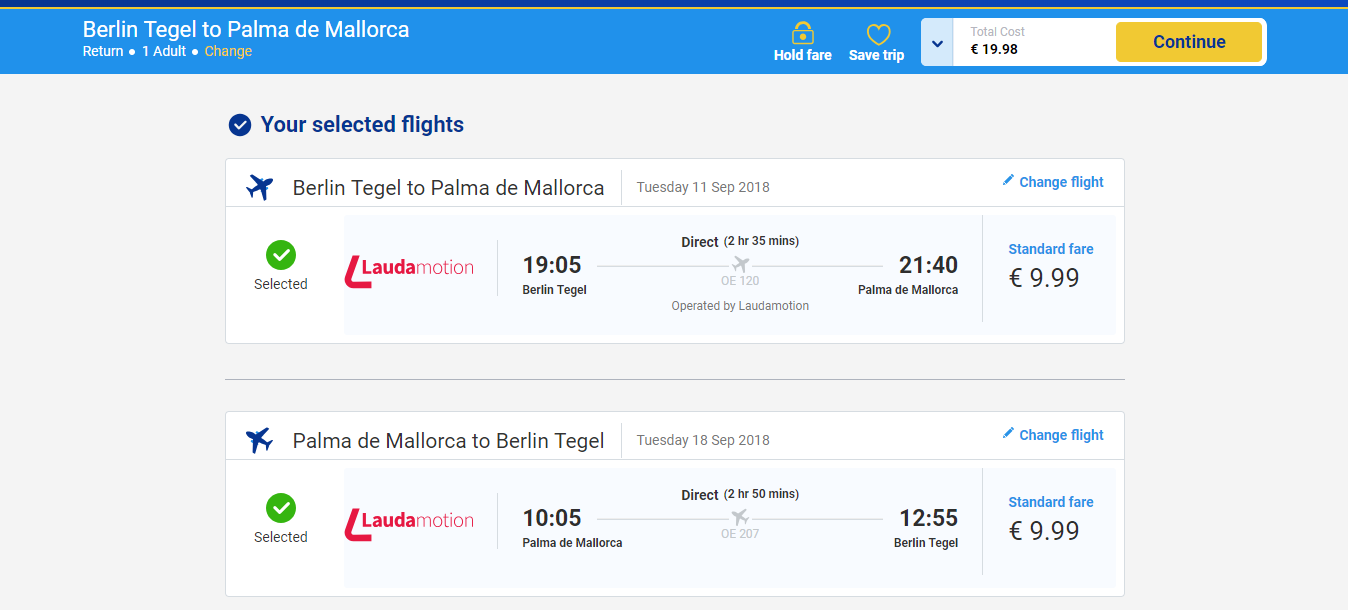
Task: Click the Change link under the trip title
Action: tap(228, 51)
